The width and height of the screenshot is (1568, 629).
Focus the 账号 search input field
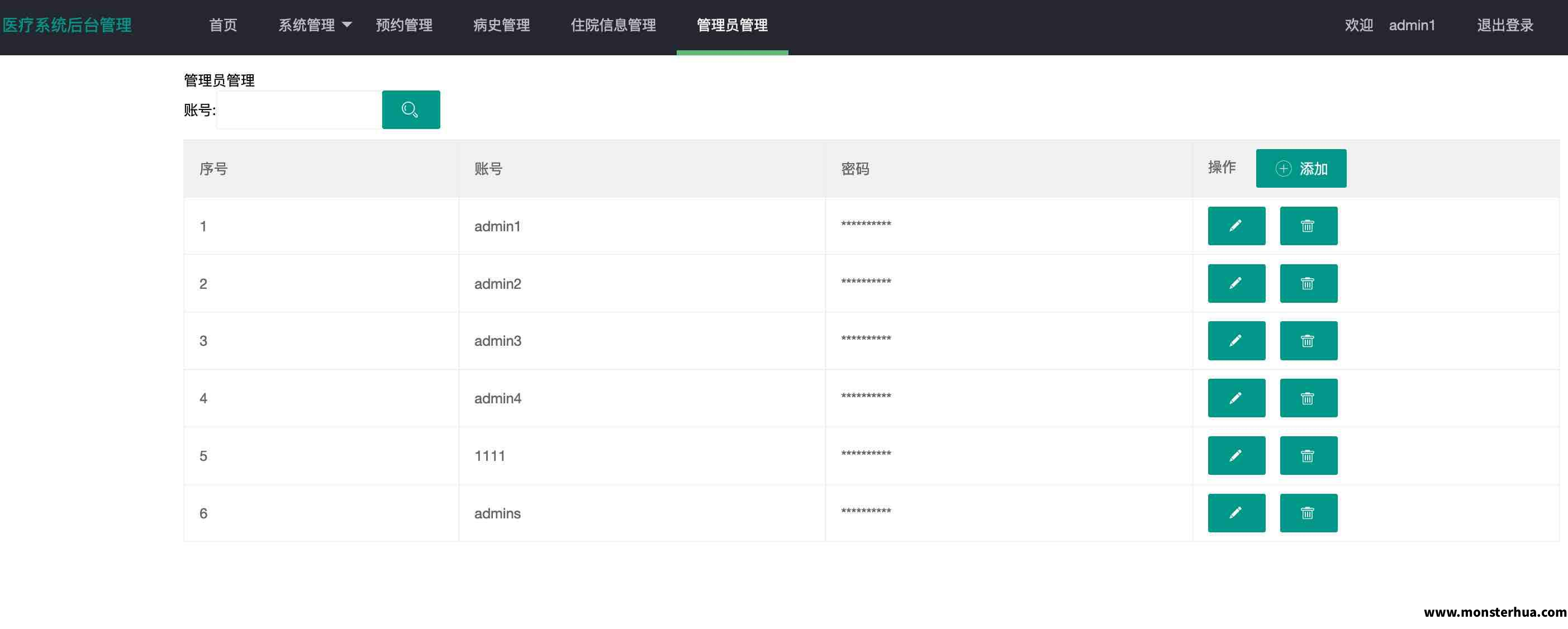point(299,110)
